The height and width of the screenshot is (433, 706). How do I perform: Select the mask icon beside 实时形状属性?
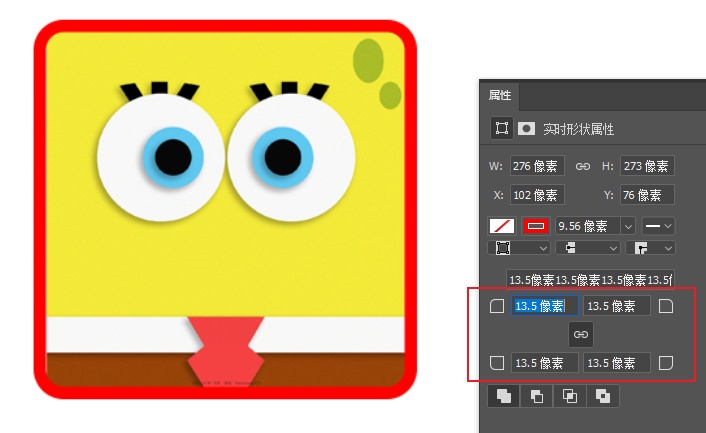coord(526,129)
